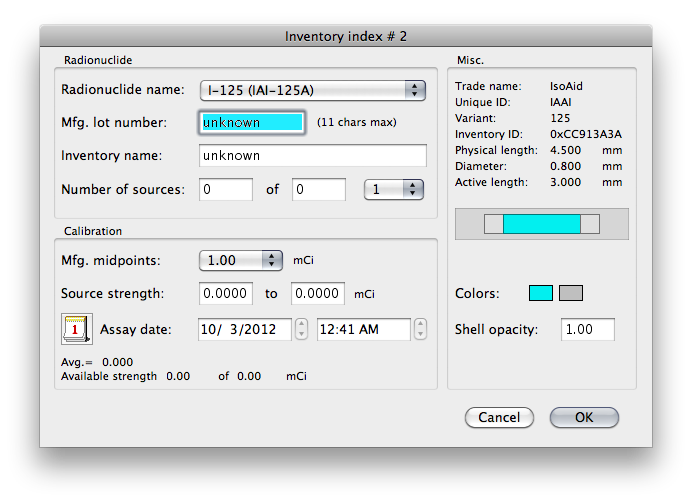Screen dimensions: 692x502
Task: Open the Radionuclide name dropdown
Action: (312, 91)
